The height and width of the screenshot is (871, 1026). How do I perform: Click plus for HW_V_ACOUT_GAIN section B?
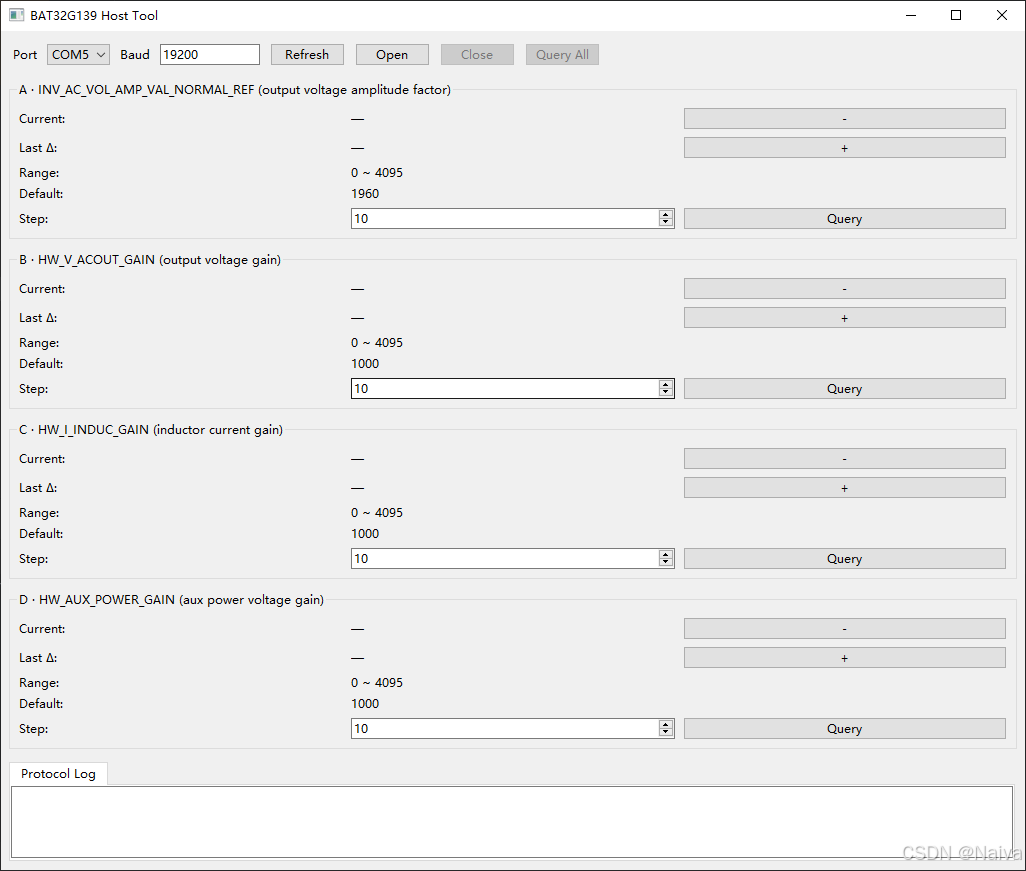(845, 318)
